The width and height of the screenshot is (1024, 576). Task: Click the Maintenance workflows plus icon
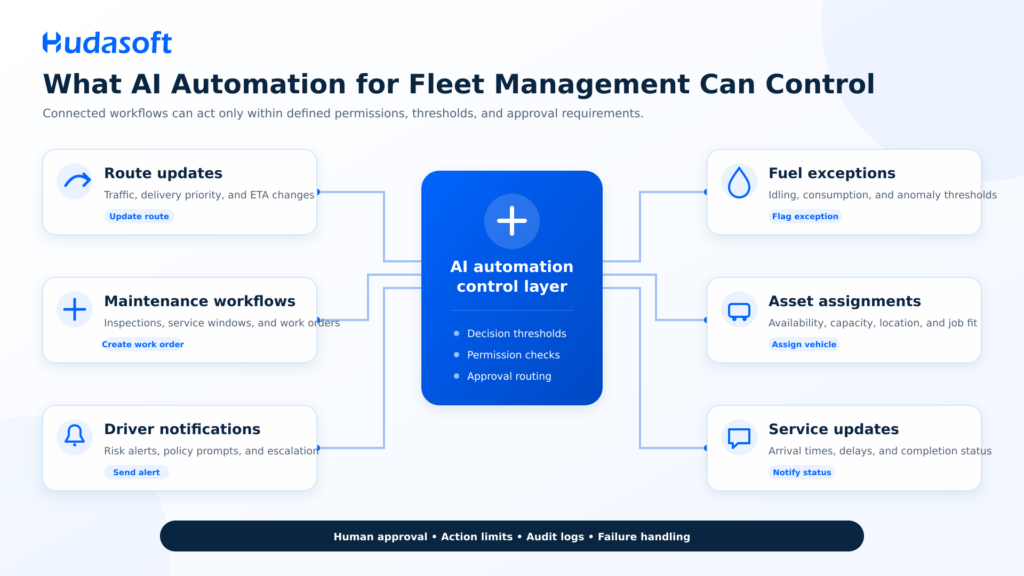coord(75,309)
